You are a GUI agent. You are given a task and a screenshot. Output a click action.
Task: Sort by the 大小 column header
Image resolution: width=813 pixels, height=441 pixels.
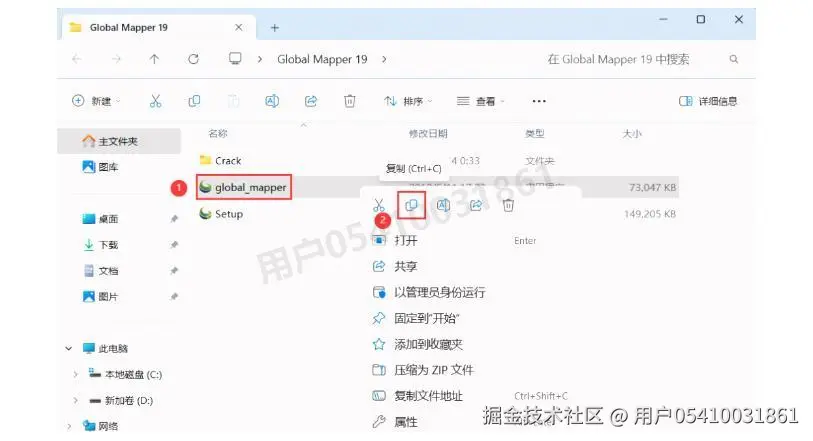tap(632, 134)
